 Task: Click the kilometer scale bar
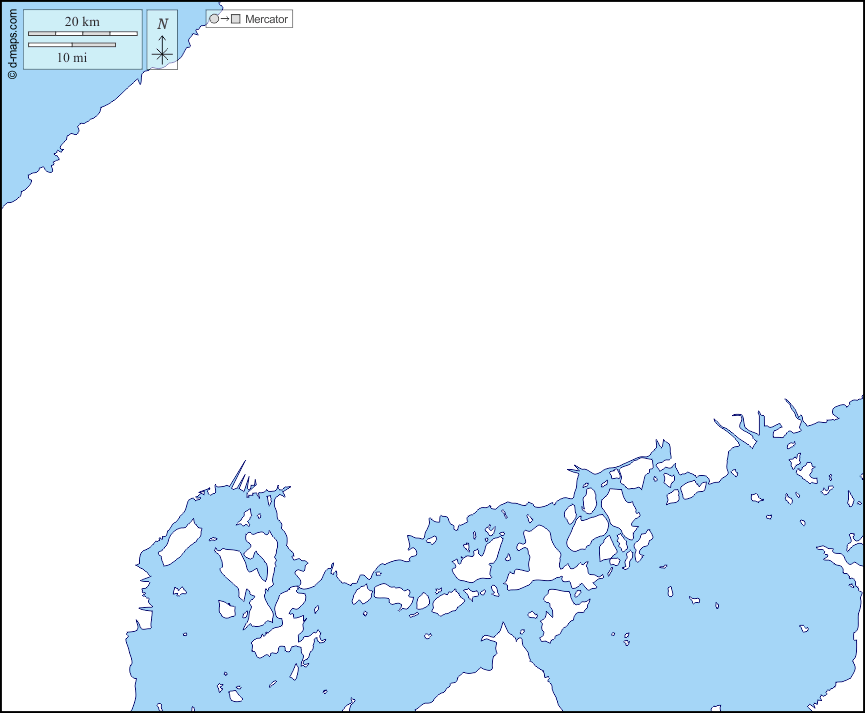83,34
